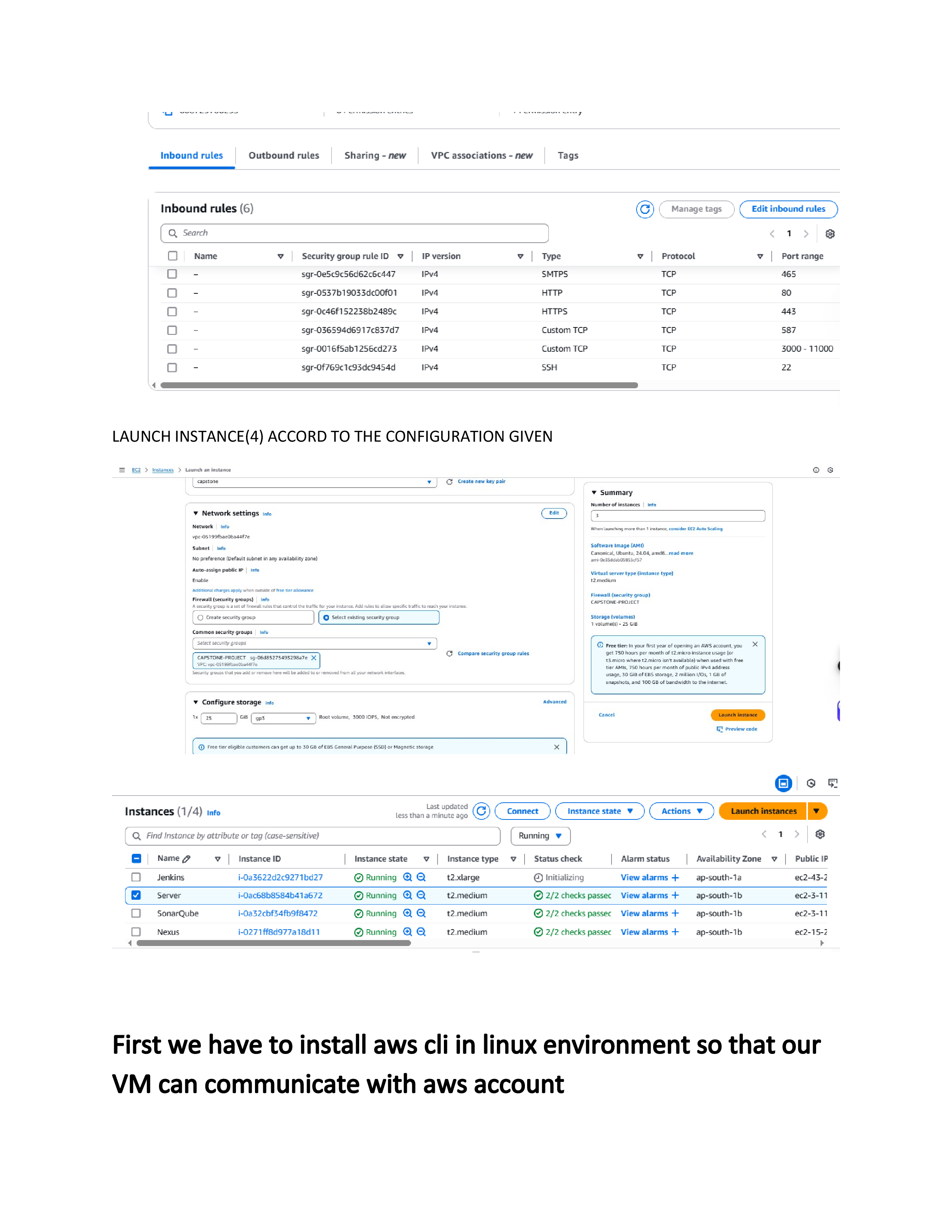Viewport: 952px width, 1232px height.
Task: Dismiss the Free tier info box in Summary
Action: coord(755,644)
